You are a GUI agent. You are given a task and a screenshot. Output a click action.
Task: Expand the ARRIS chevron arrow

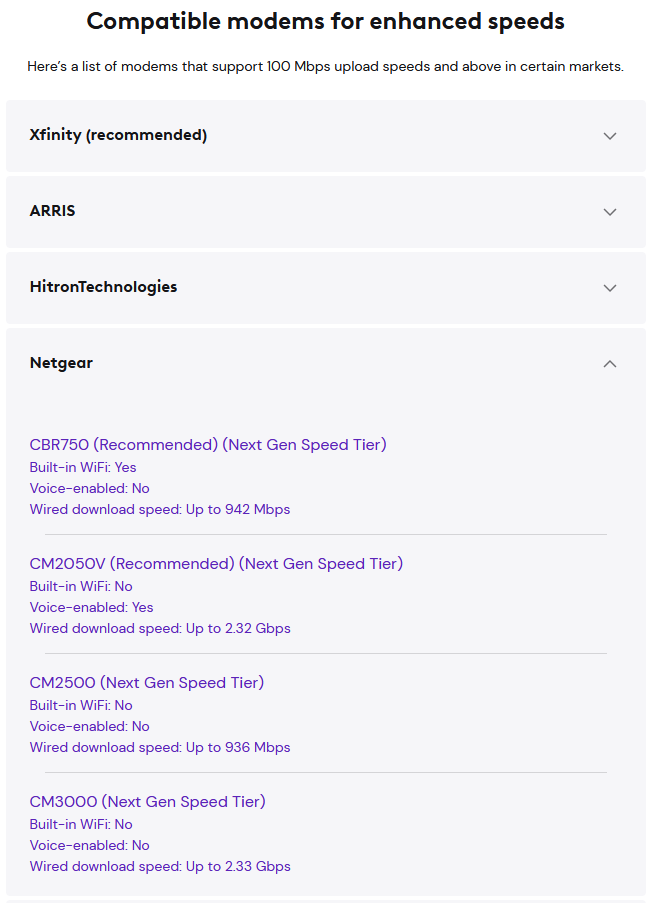(x=610, y=212)
